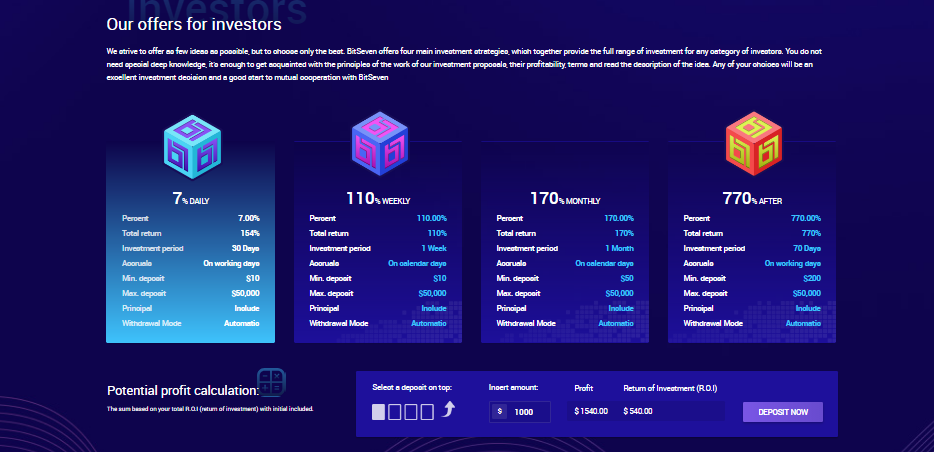
Task: Click "On working days" in the 770% plan
Action: [793, 263]
